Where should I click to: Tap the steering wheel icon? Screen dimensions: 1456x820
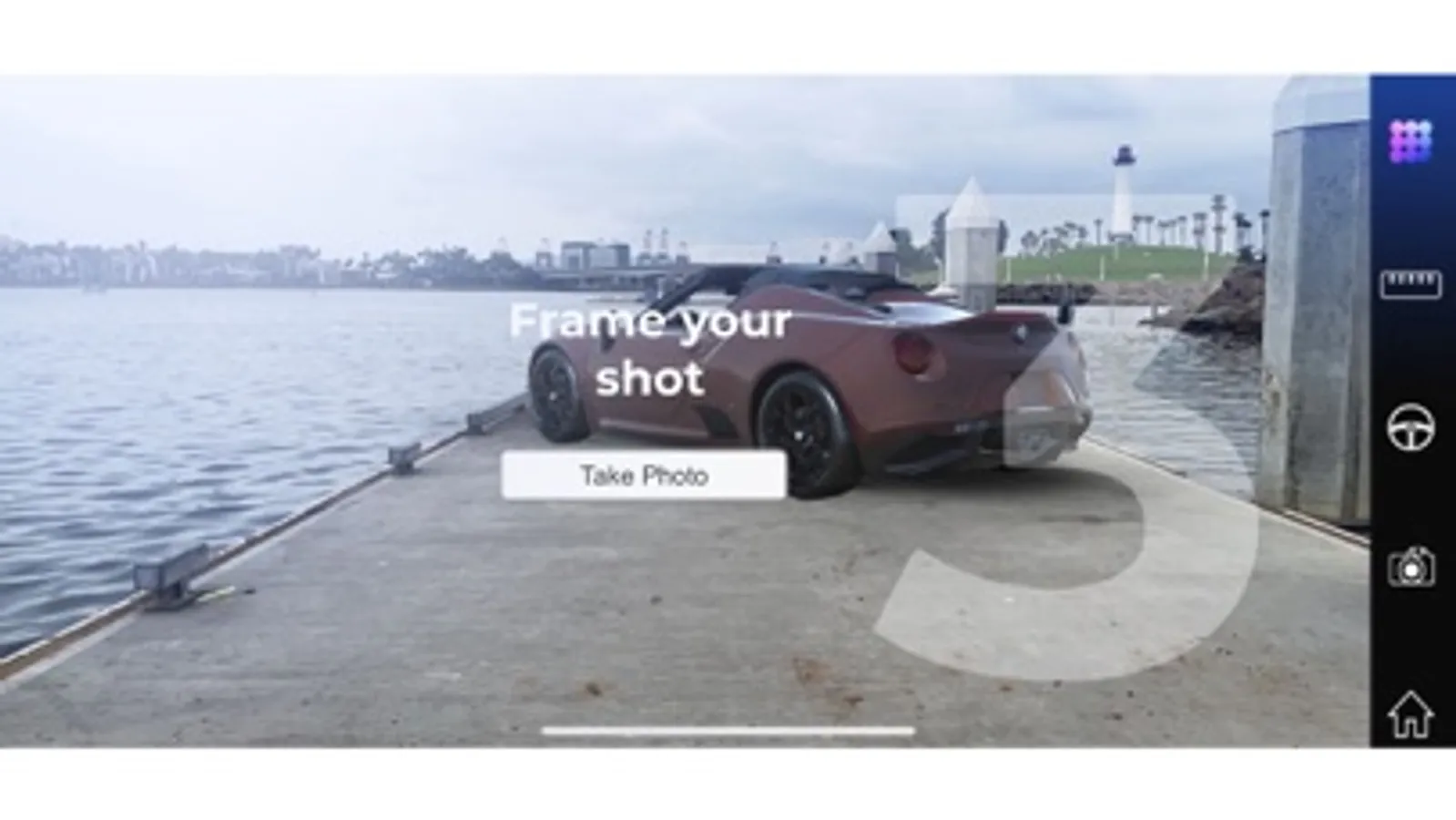pyautogui.click(x=1410, y=427)
